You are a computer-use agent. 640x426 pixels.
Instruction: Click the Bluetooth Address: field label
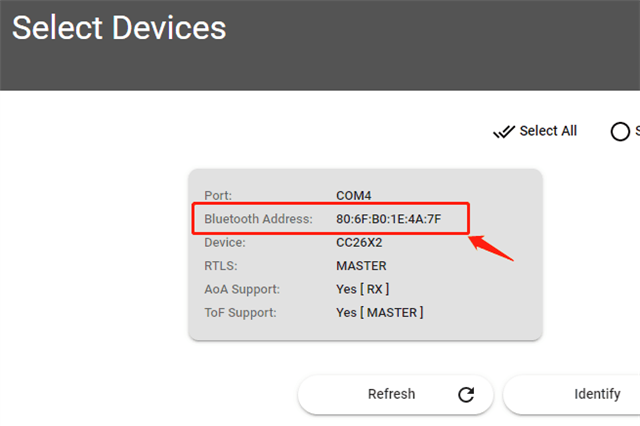(258, 219)
